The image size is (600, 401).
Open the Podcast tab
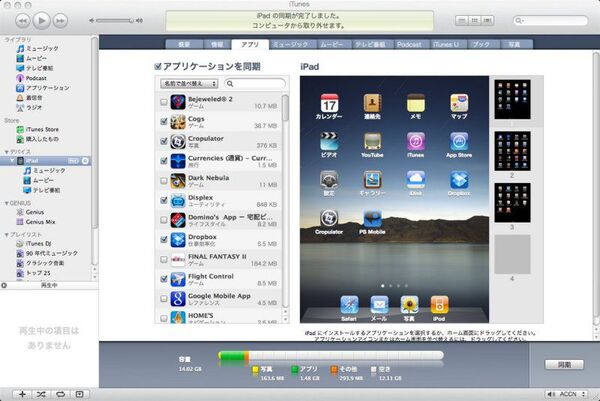tap(409, 44)
